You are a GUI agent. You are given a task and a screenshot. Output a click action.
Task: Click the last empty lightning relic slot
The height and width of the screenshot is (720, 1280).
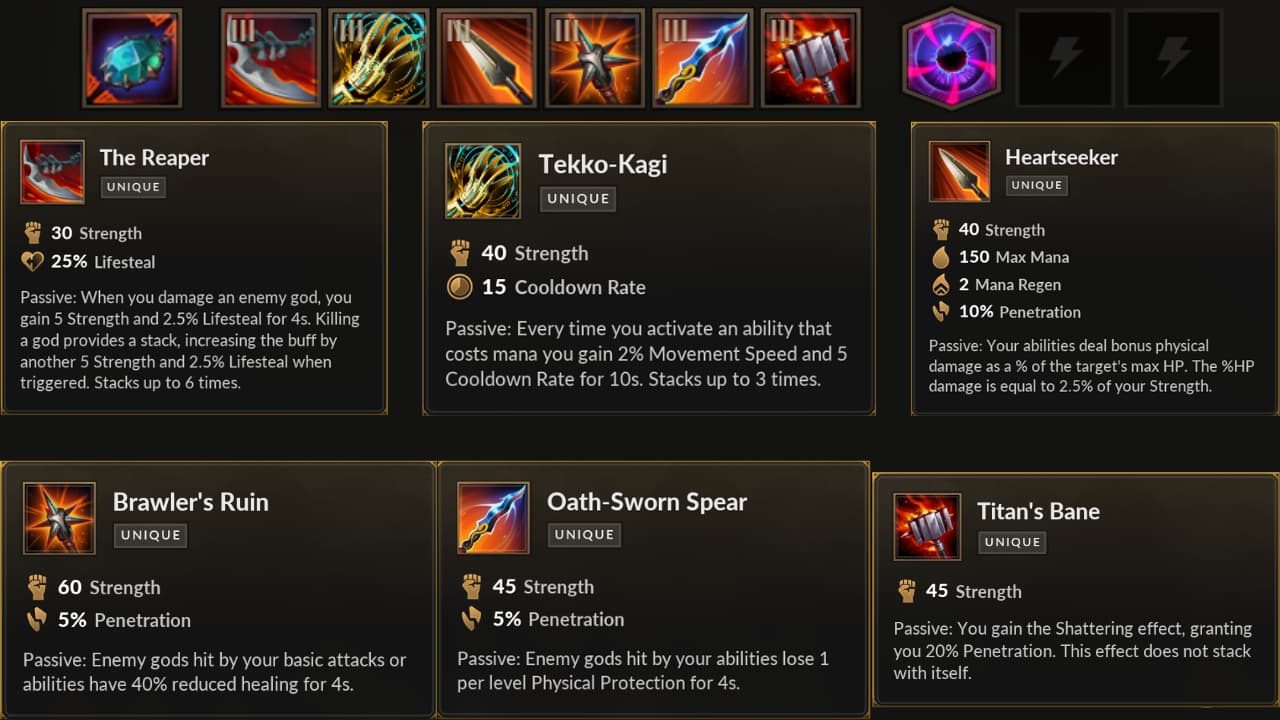(1173, 58)
